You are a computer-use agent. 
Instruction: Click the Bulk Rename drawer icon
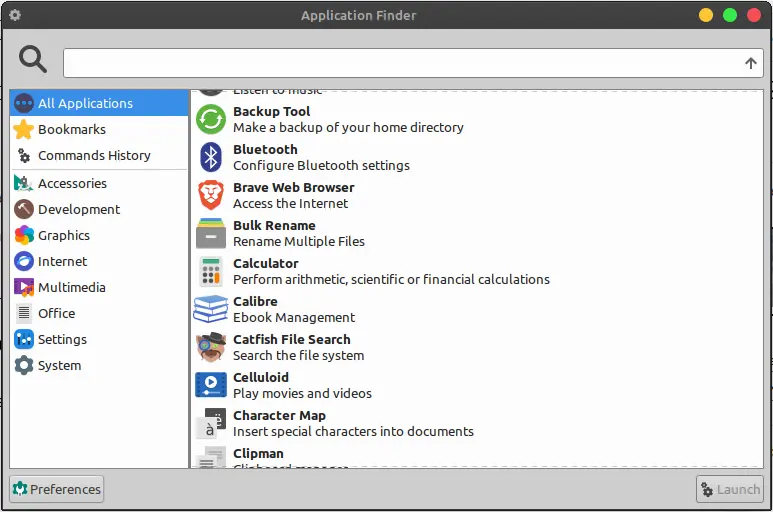pos(211,233)
